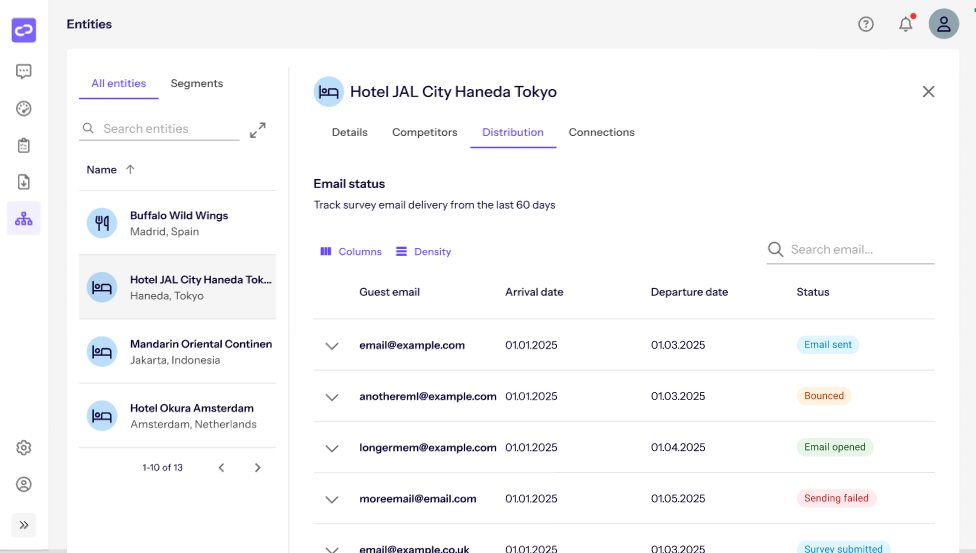Open the dashboard gauge sidebar icon
This screenshot has width=976, height=553.
[x=24, y=108]
